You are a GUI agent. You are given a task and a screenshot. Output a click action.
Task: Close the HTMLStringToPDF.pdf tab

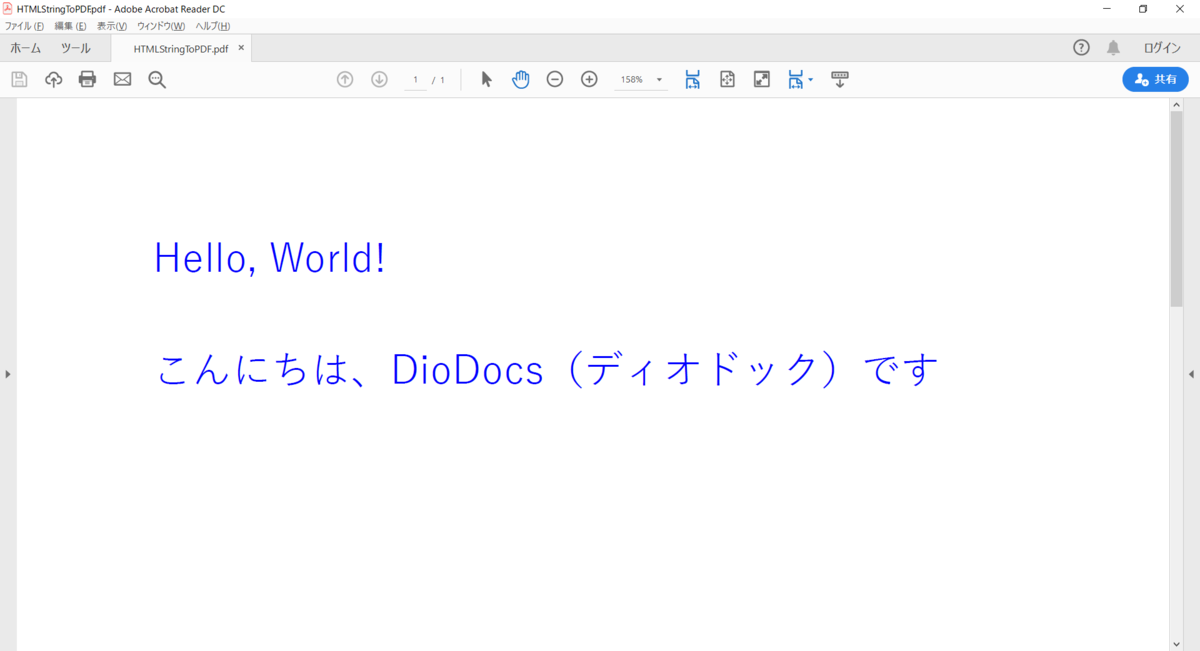[x=241, y=48]
